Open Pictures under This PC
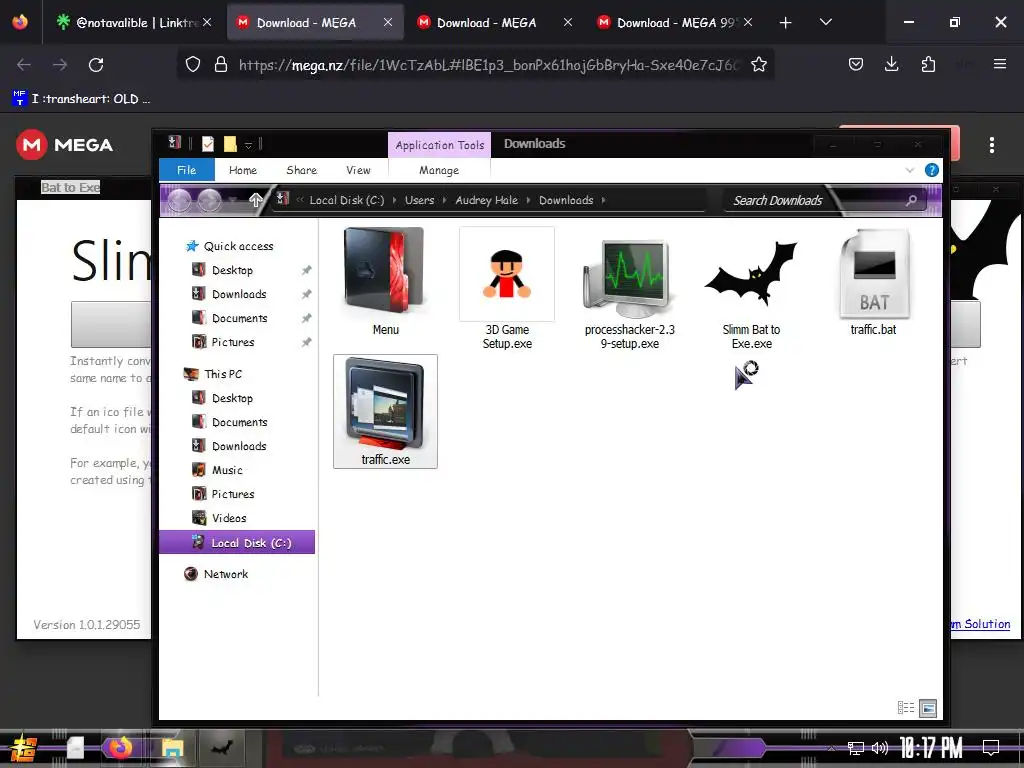 [x=232, y=494]
